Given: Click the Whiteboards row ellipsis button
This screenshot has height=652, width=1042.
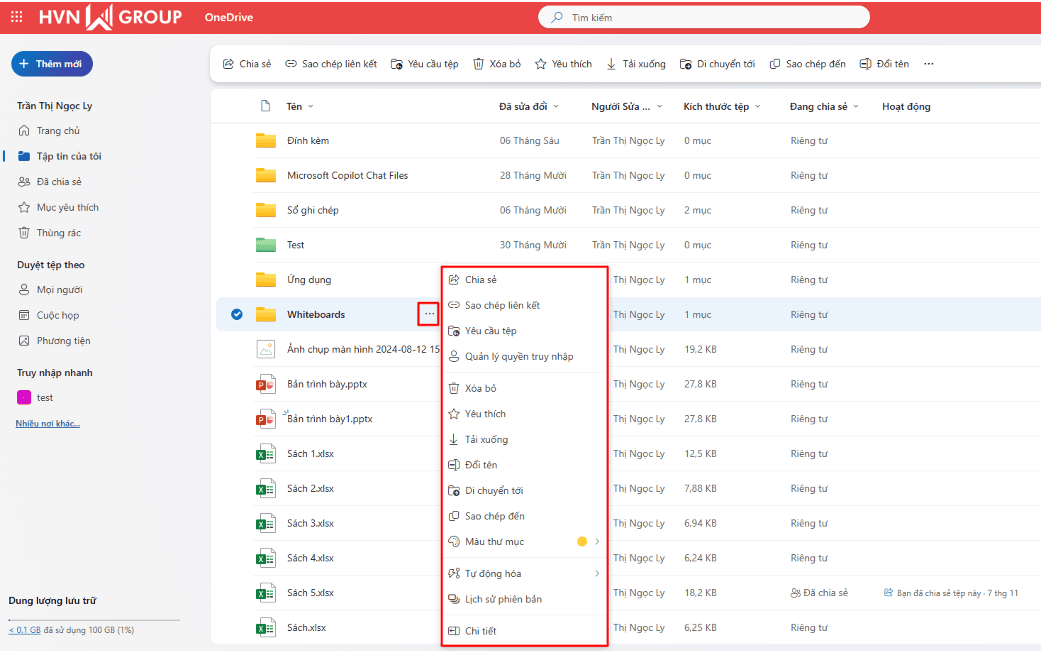Looking at the screenshot, I should (429, 314).
